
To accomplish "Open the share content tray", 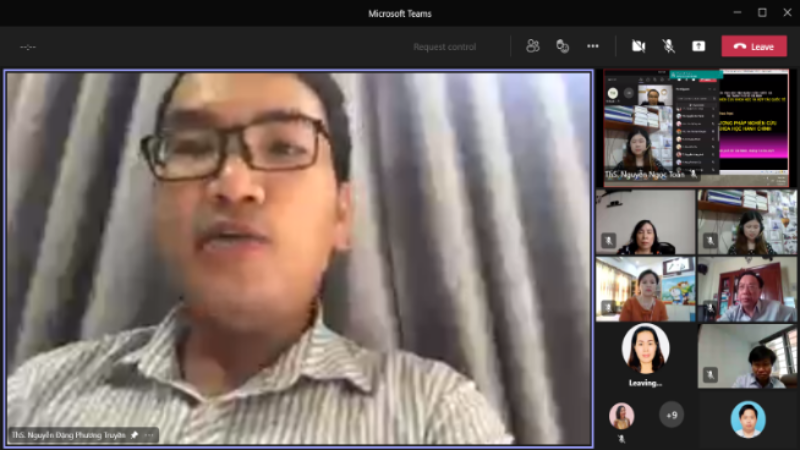I will tap(698, 46).
